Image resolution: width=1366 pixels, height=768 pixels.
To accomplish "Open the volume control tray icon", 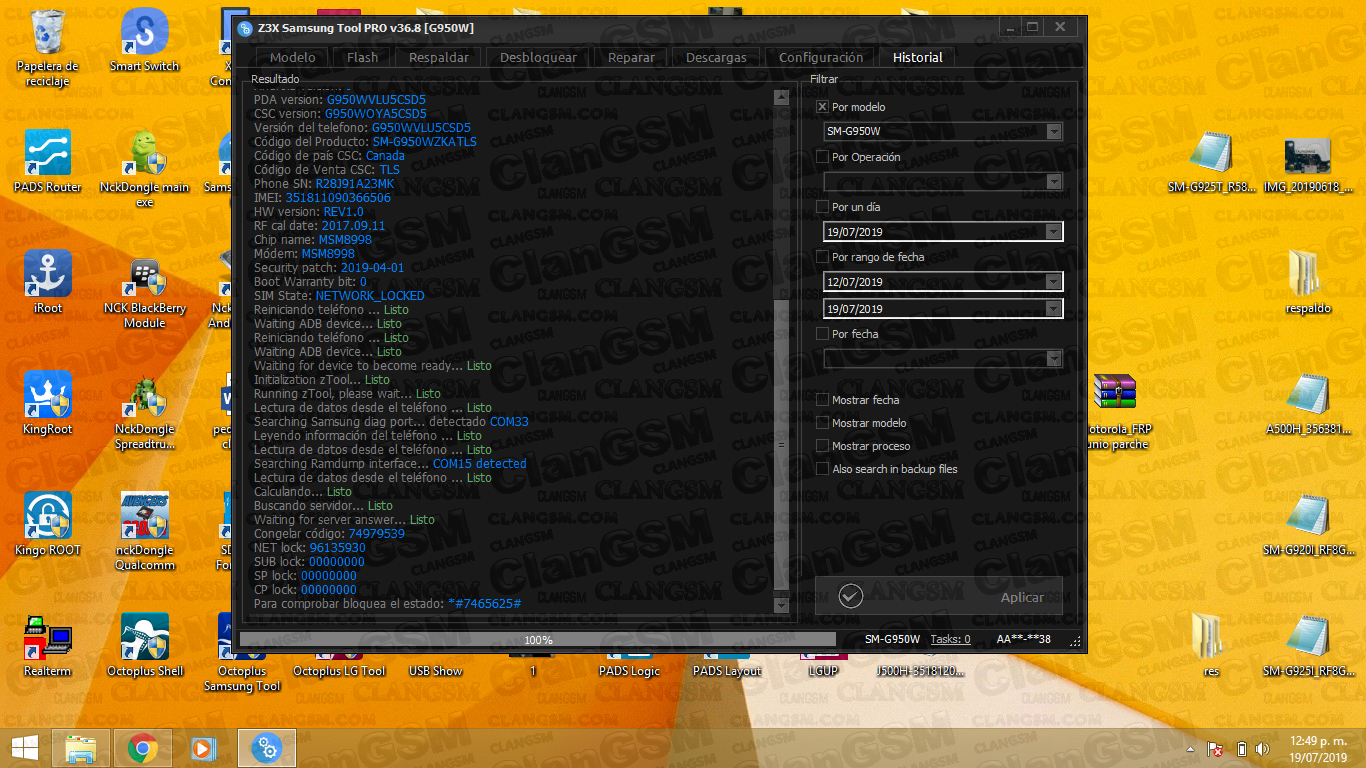I will click(1262, 748).
